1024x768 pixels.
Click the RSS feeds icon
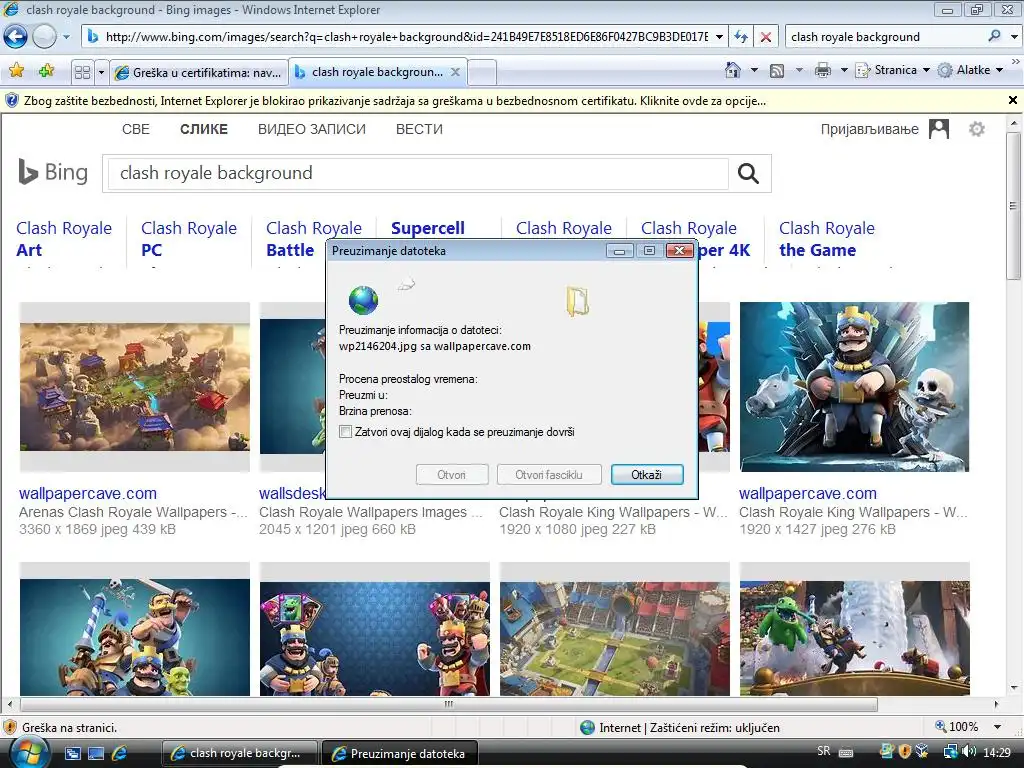[777, 71]
